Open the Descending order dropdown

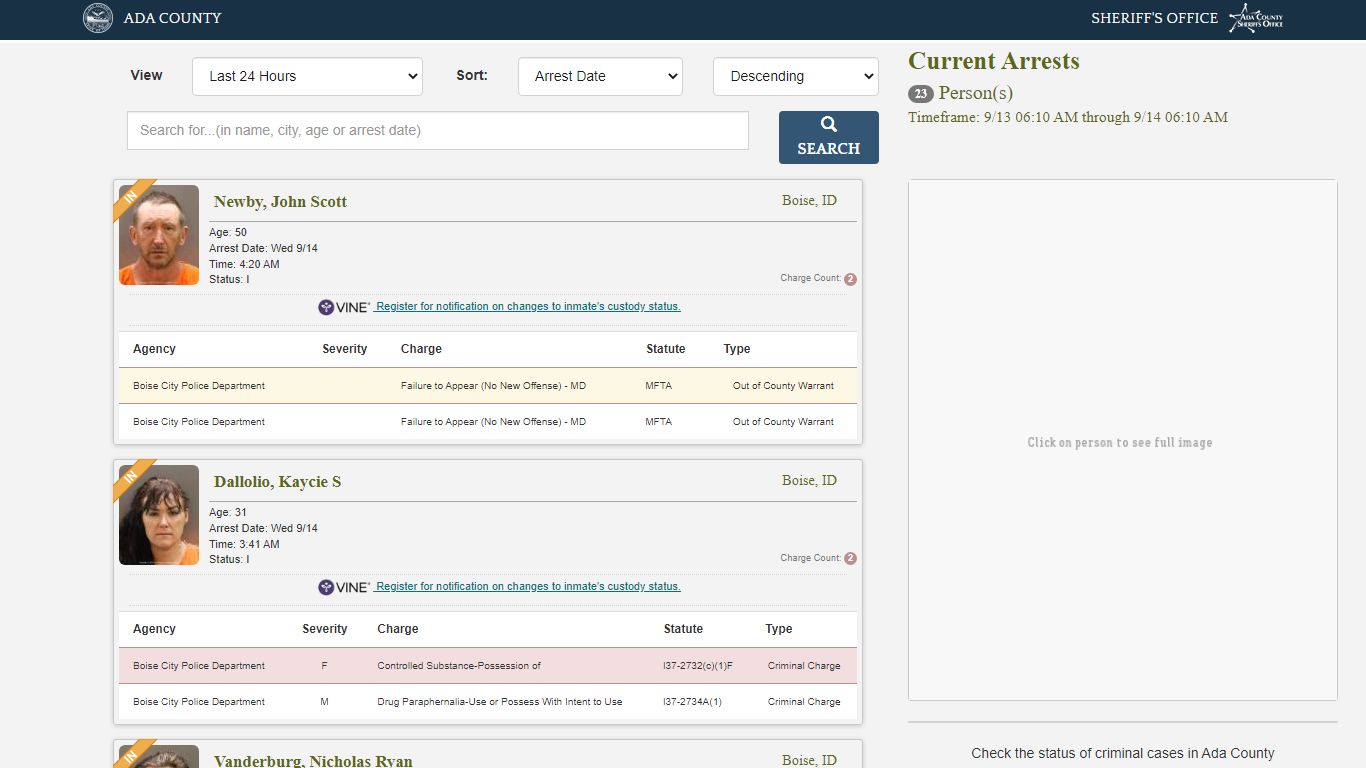point(796,76)
